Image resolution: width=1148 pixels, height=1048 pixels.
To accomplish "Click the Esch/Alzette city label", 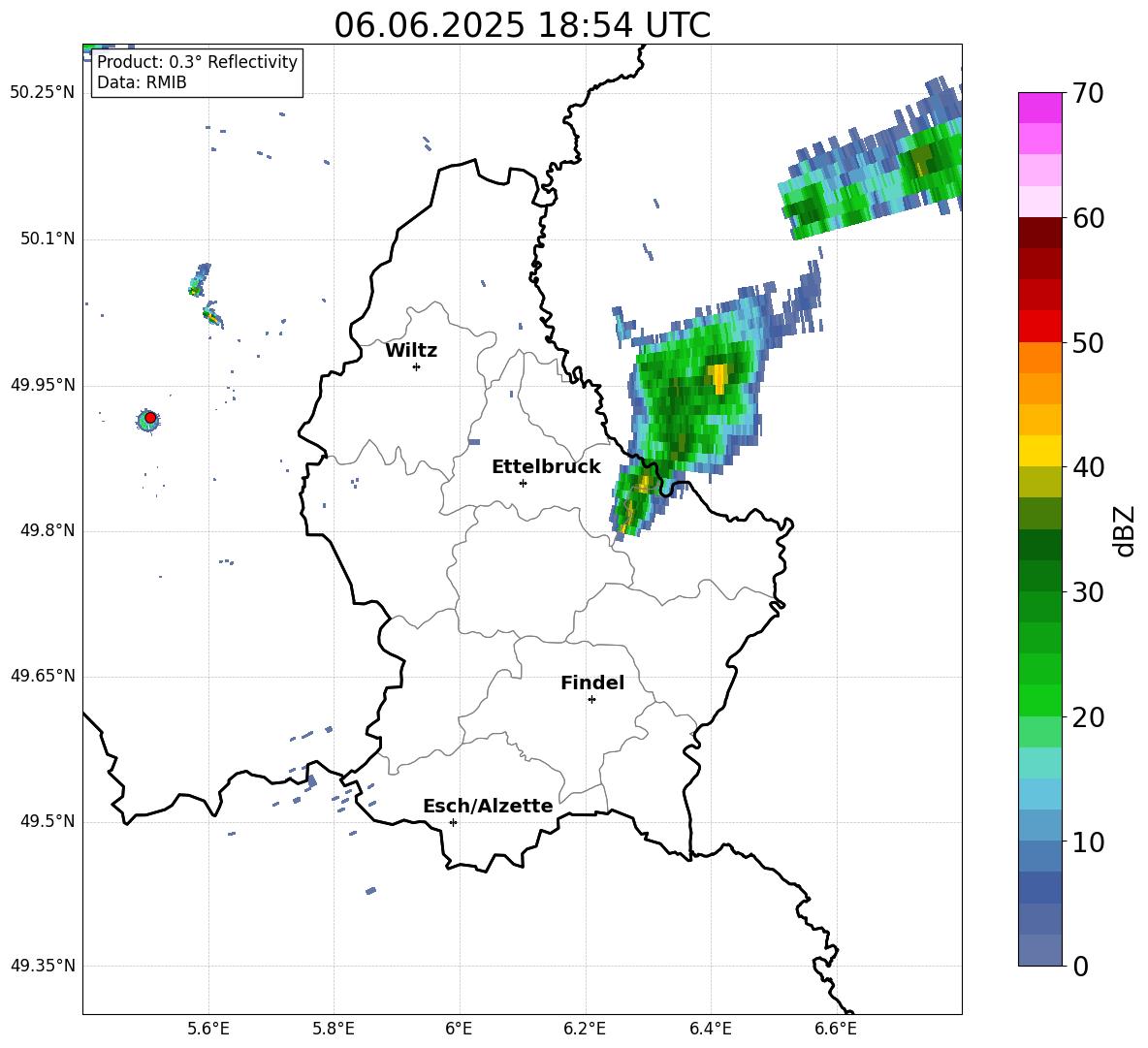I will (x=489, y=806).
